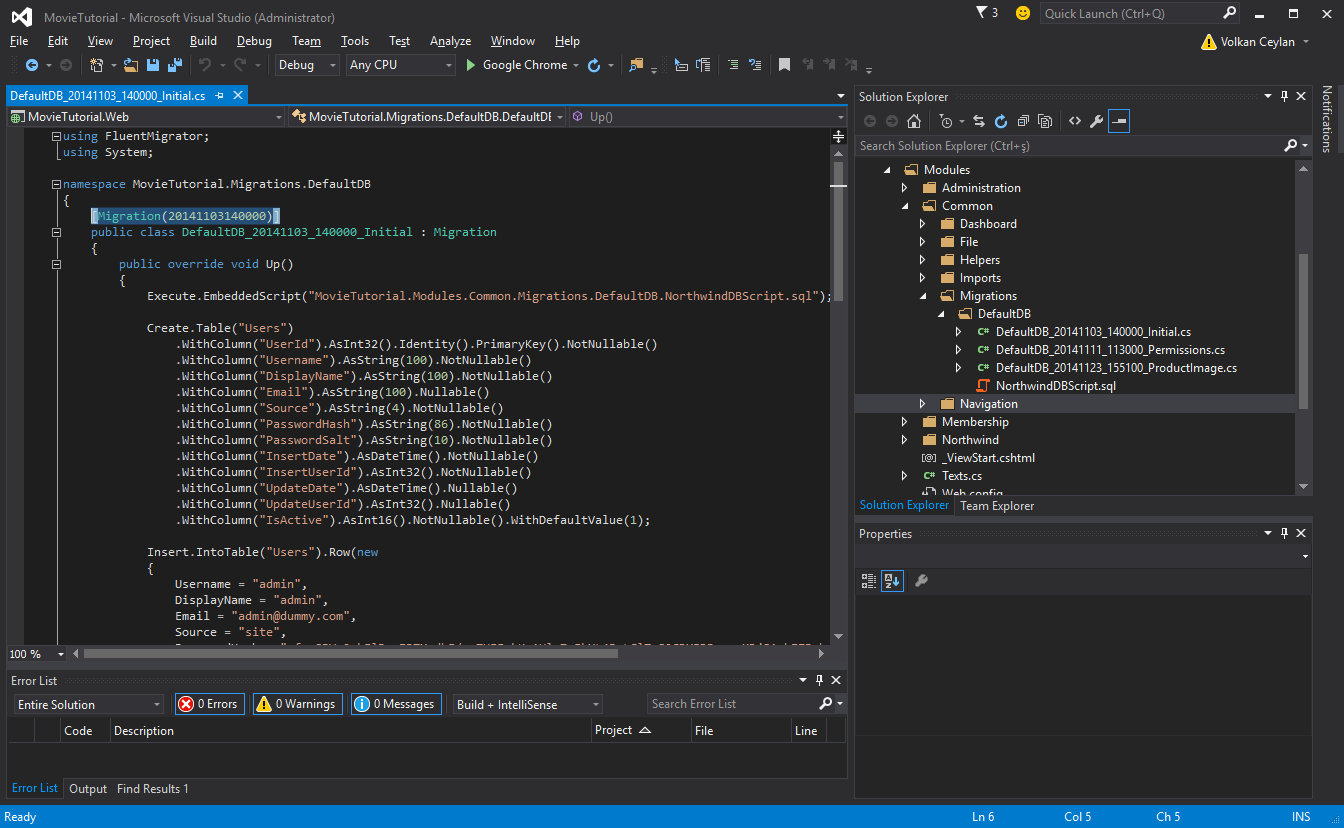The height and width of the screenshot is (828, 1344).
Task: Click the feedback smiley icon
Action: (1022, 13)
